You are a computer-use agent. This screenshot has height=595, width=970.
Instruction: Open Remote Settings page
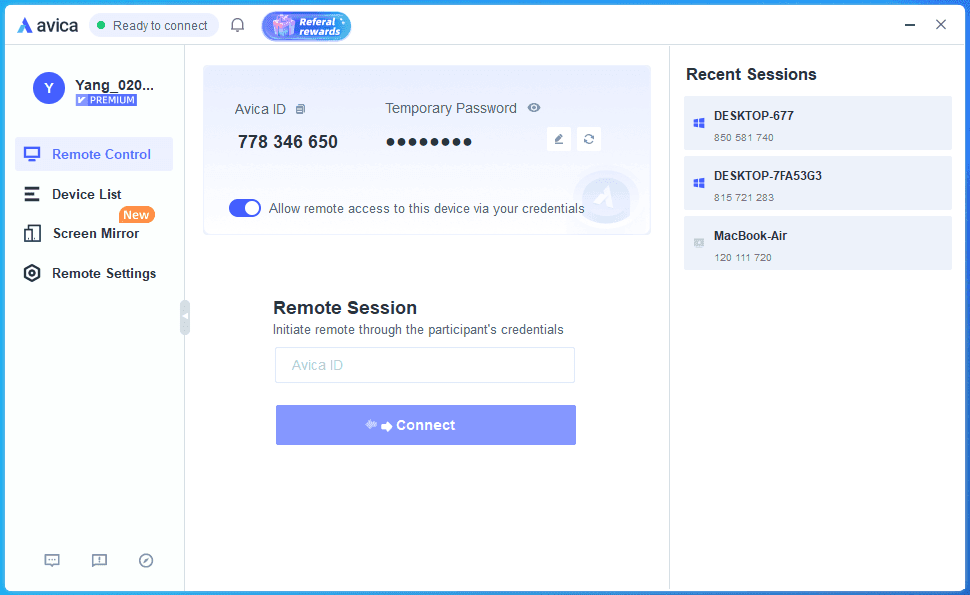click(103, 273)
